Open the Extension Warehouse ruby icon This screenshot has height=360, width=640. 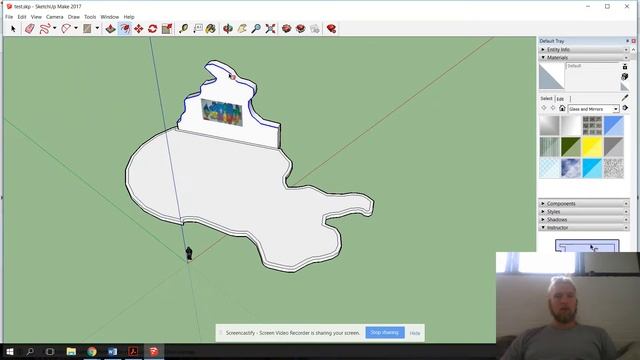[x=331, y=29]
